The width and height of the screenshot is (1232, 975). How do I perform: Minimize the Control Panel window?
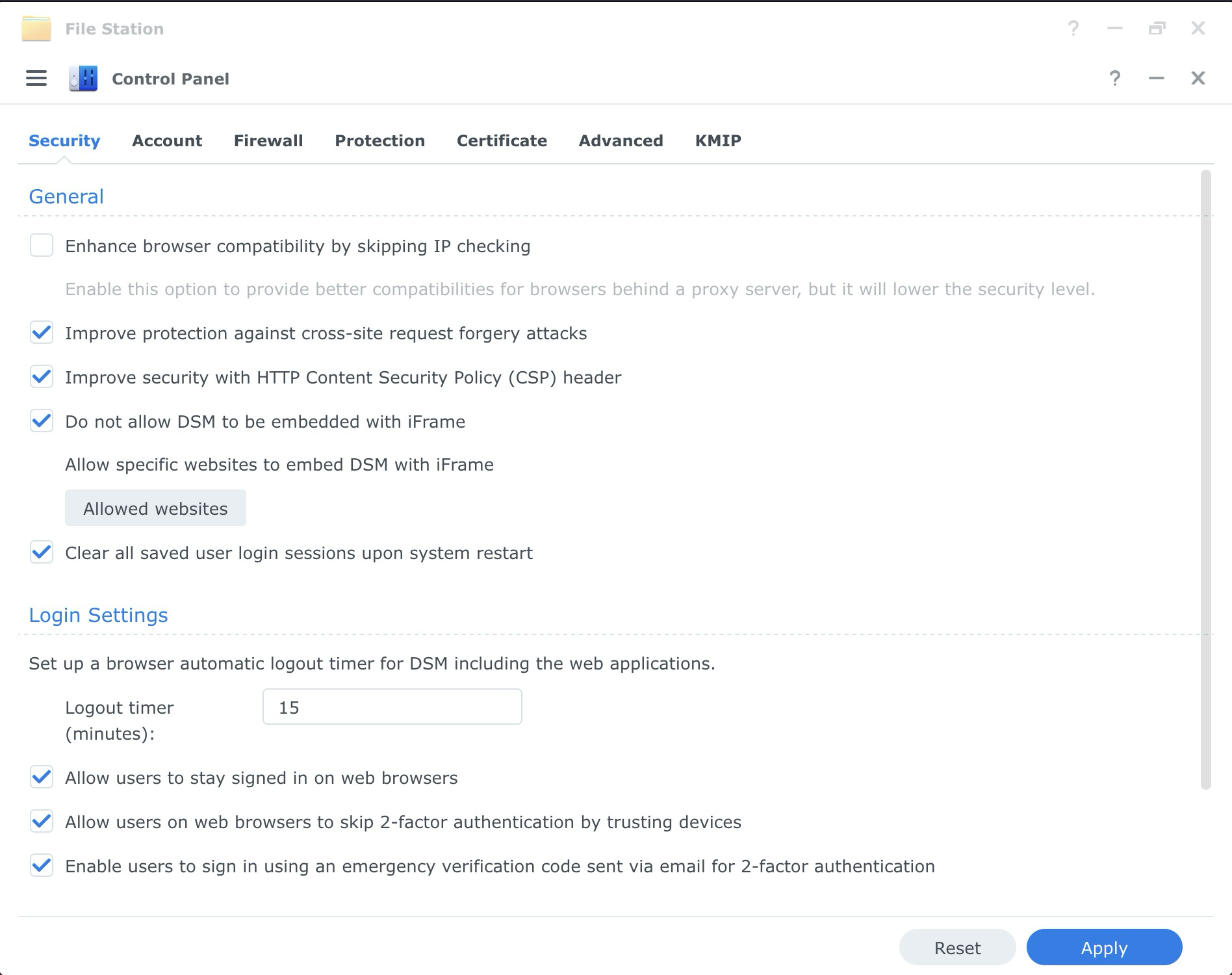[1157, 78]
